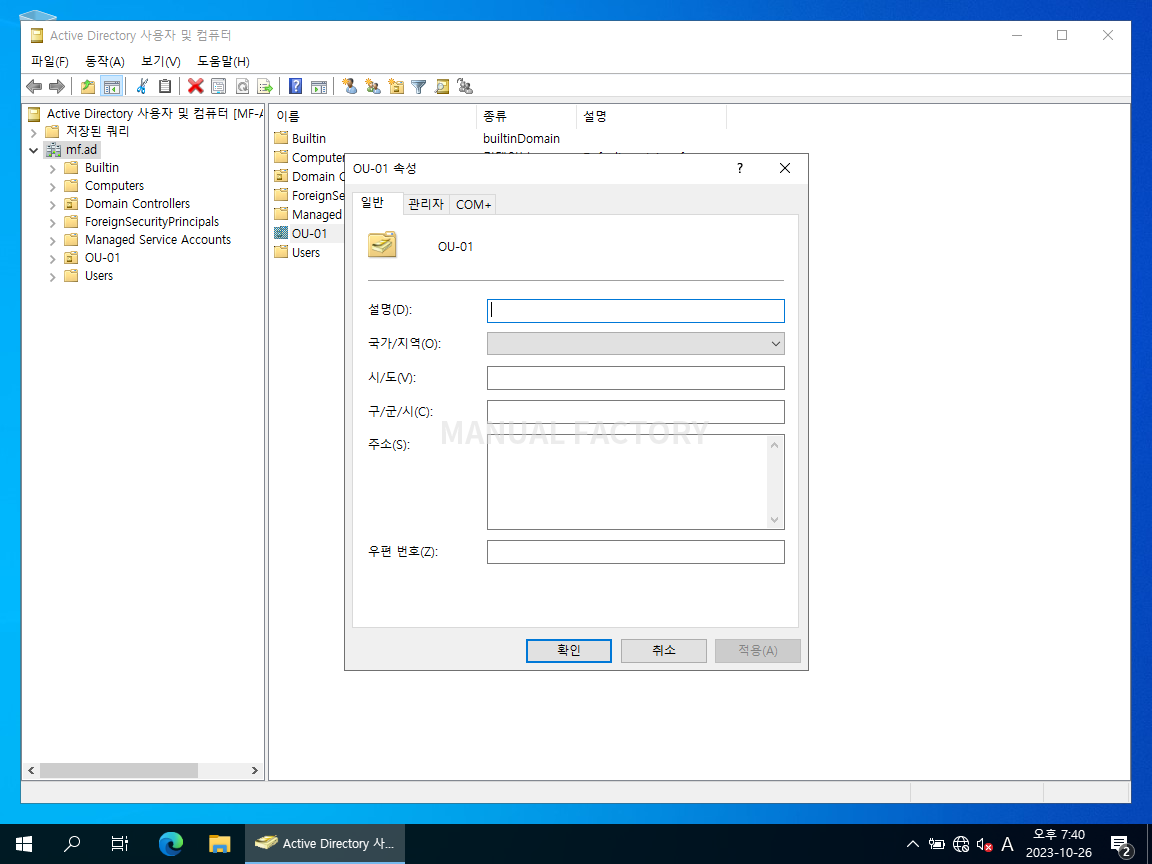Click the Back arrow in the toolbar
This screenshot has width=1152, height=864.
(x=34, y=87)
